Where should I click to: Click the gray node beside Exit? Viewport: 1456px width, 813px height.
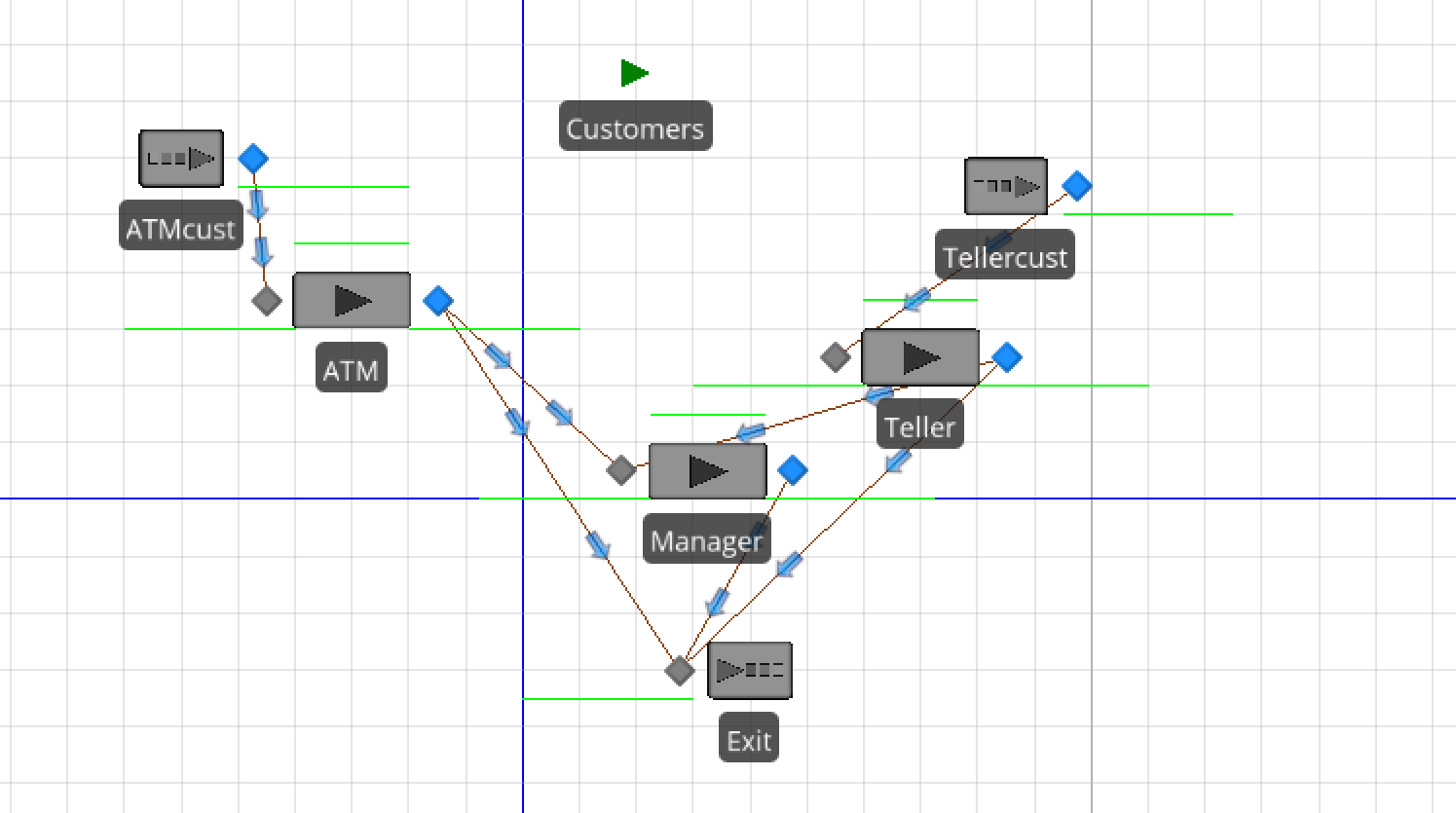679,670
